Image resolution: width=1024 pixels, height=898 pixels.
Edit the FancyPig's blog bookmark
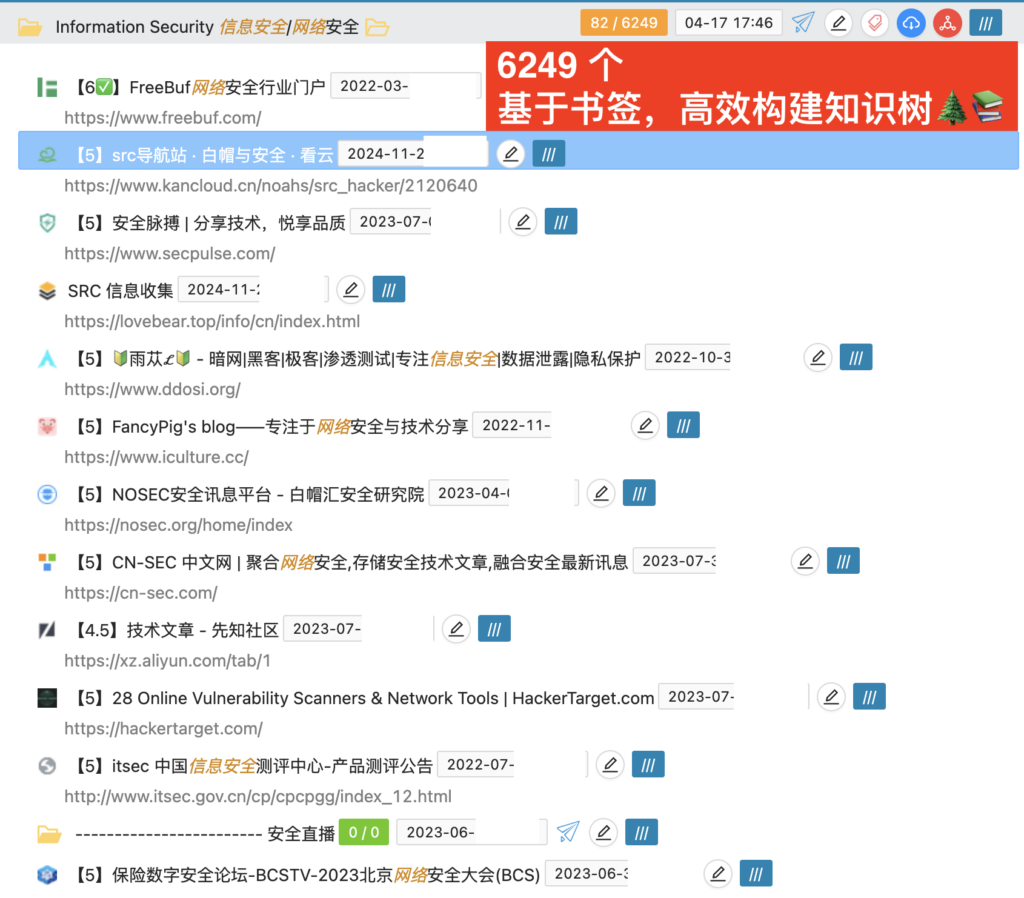click(x=645, y=426)
